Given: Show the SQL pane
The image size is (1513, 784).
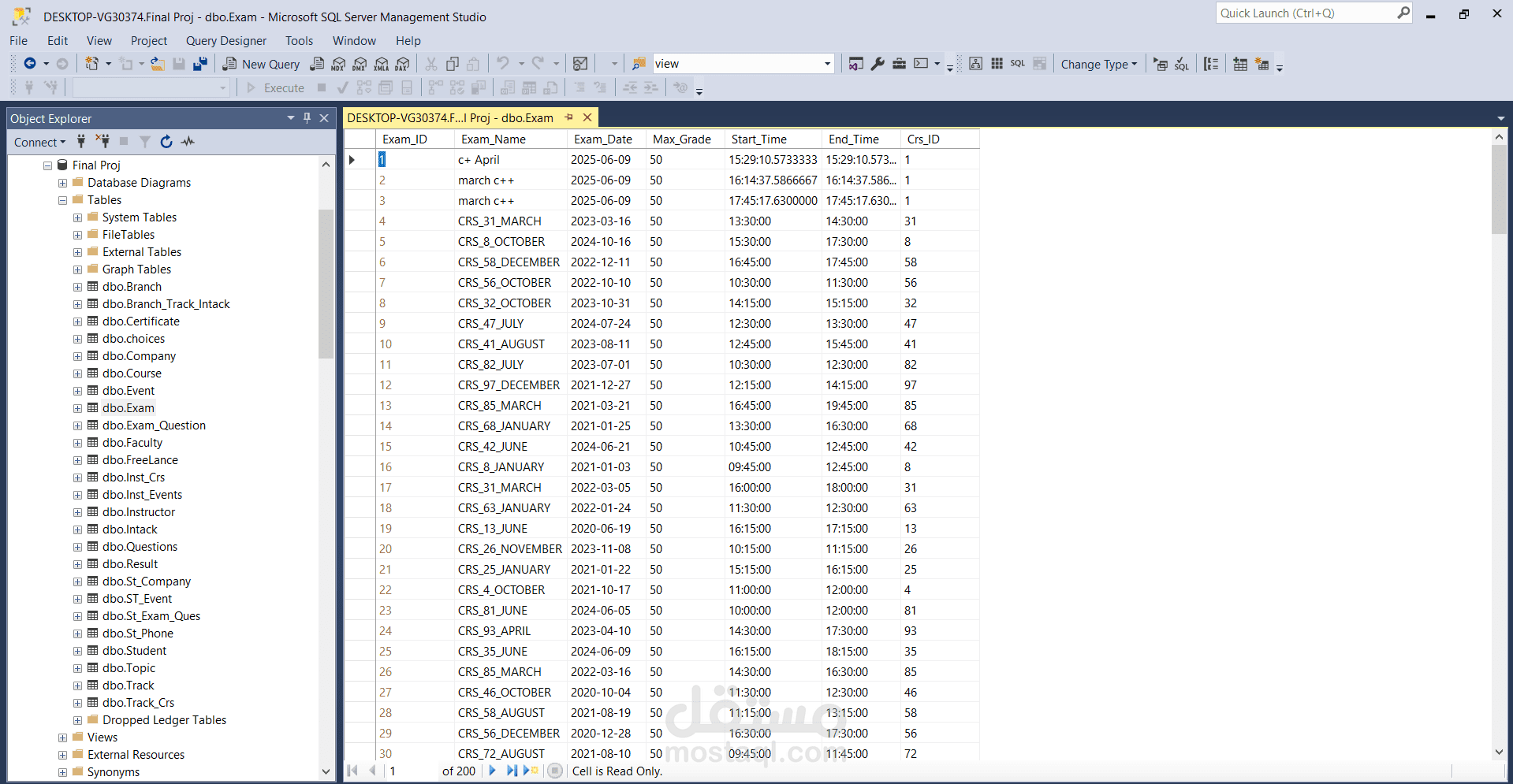Looking at the screenshot, I should click(x=1018, y=64).
